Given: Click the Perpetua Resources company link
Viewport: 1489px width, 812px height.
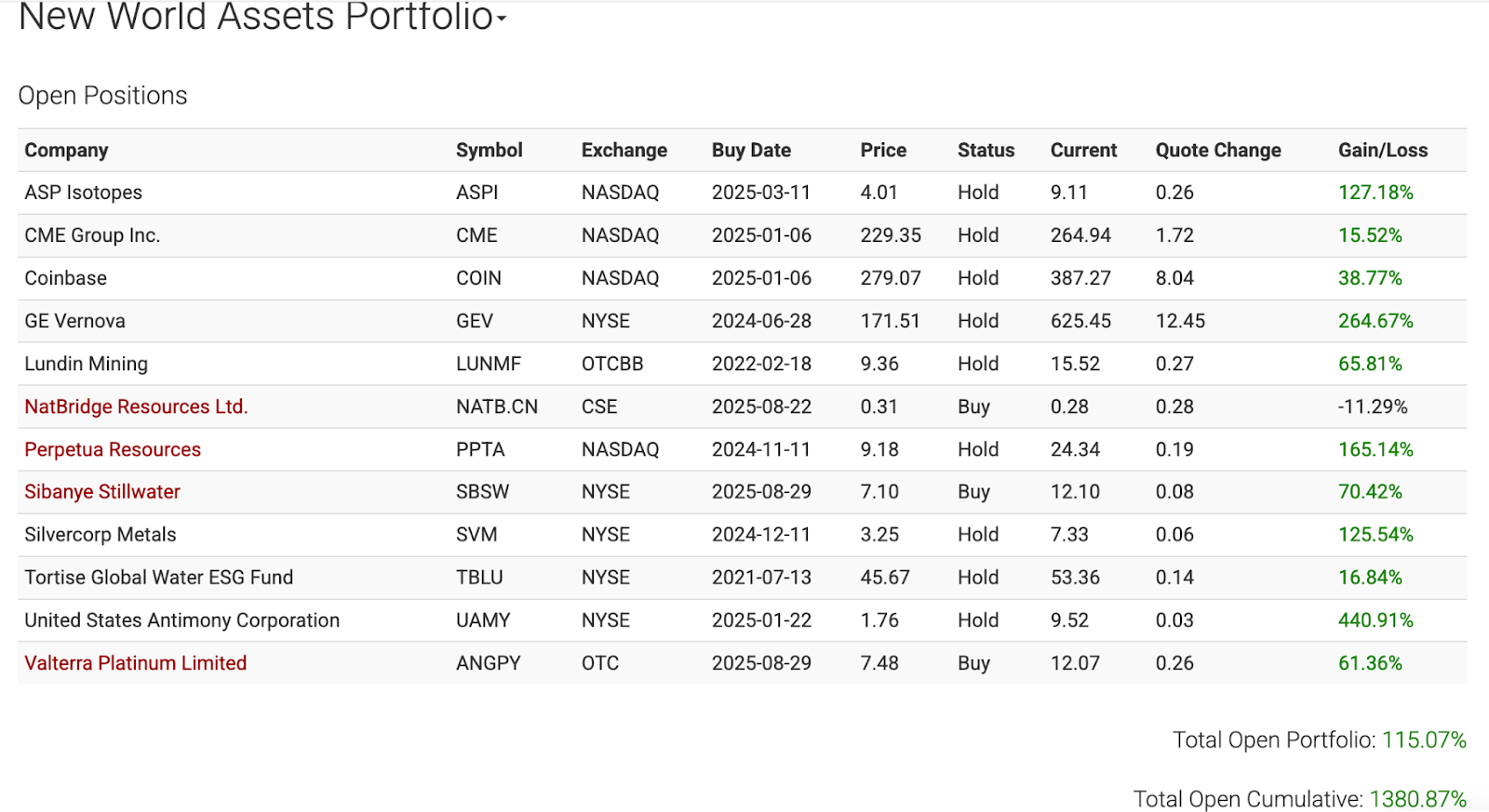Looking at the screenshot, I should [x=113, y=449].
